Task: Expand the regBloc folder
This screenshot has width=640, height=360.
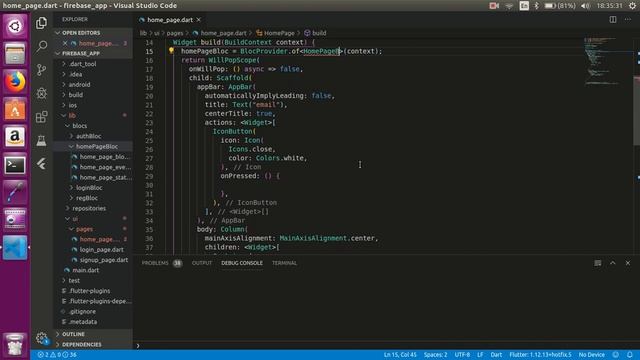Action: pyautogui.click(x=87, y=198)
